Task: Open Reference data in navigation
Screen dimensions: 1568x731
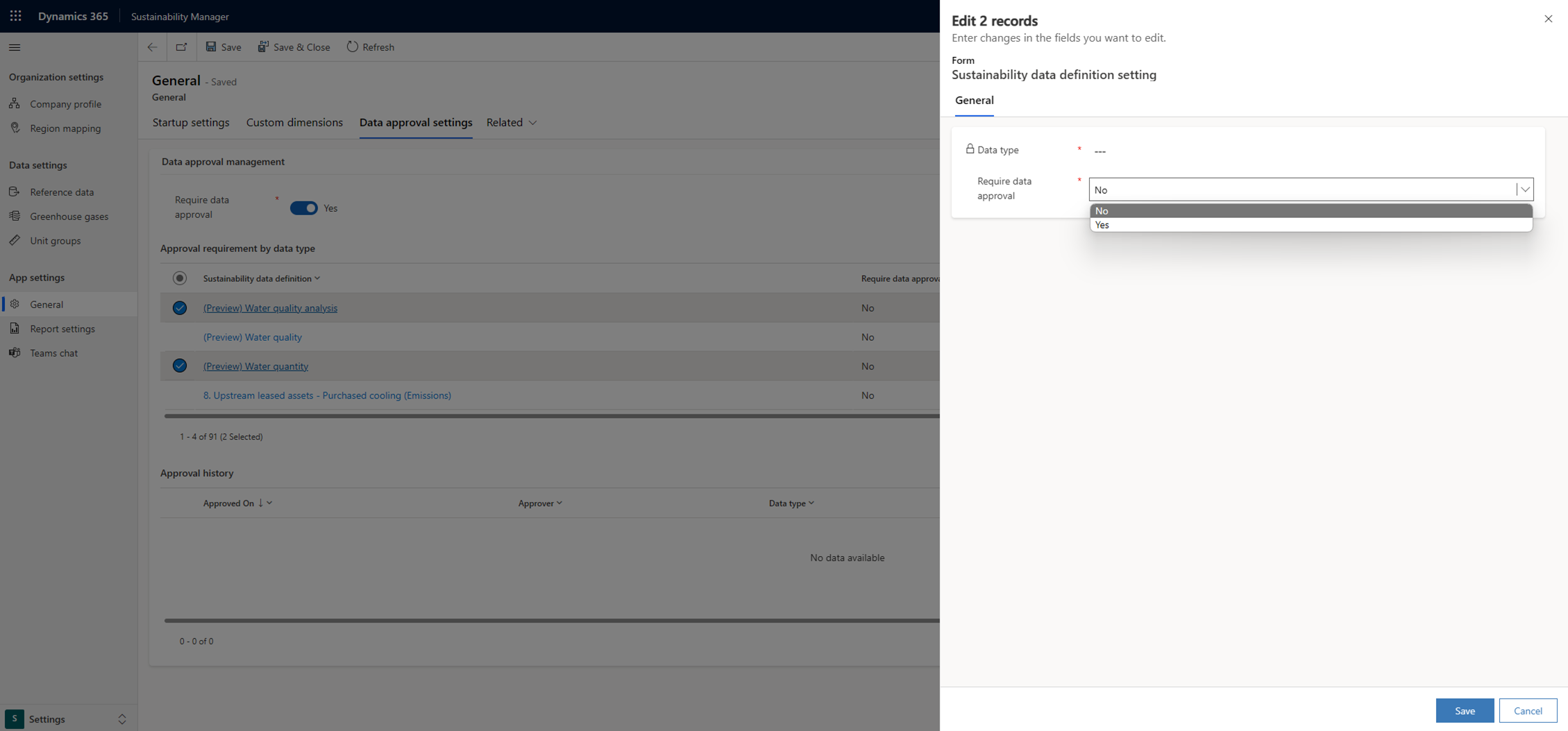Action: (62, 192)
